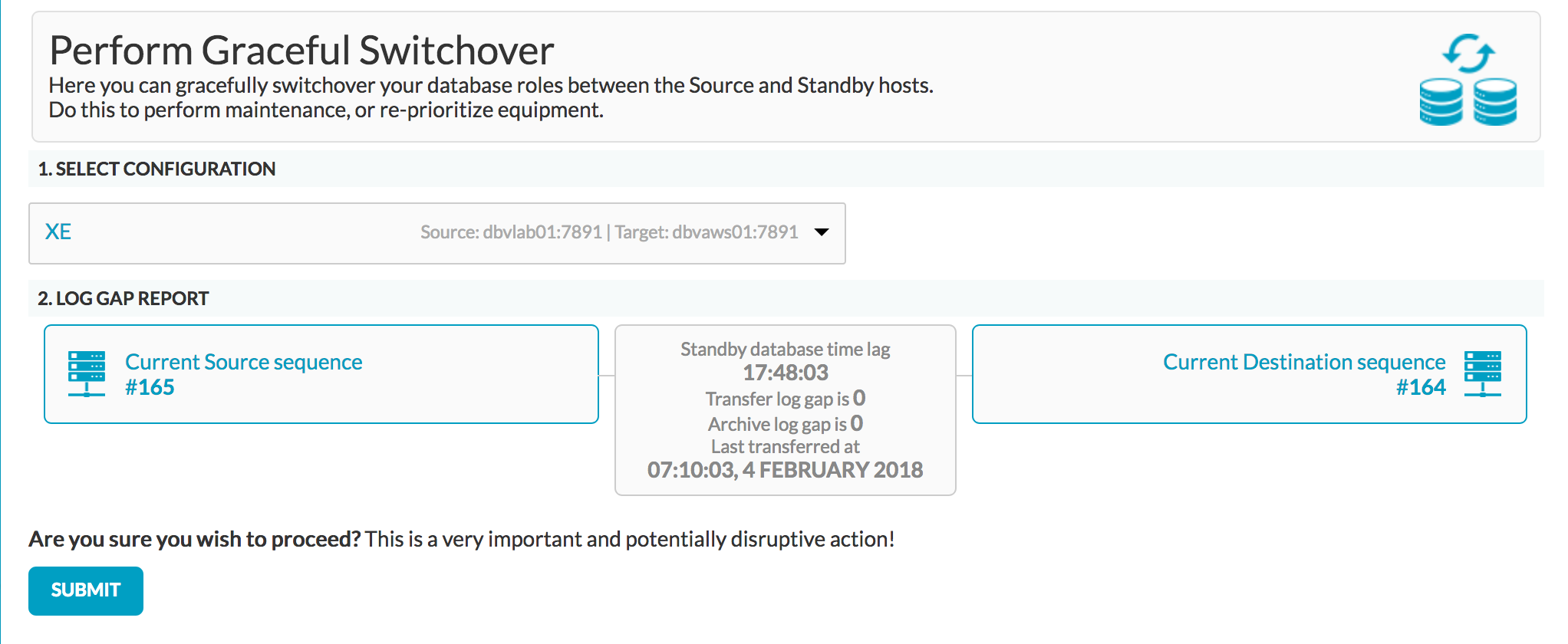Click the Archive log gap value
Viewport: 1568px width, 644px height.
pos(857,423)
